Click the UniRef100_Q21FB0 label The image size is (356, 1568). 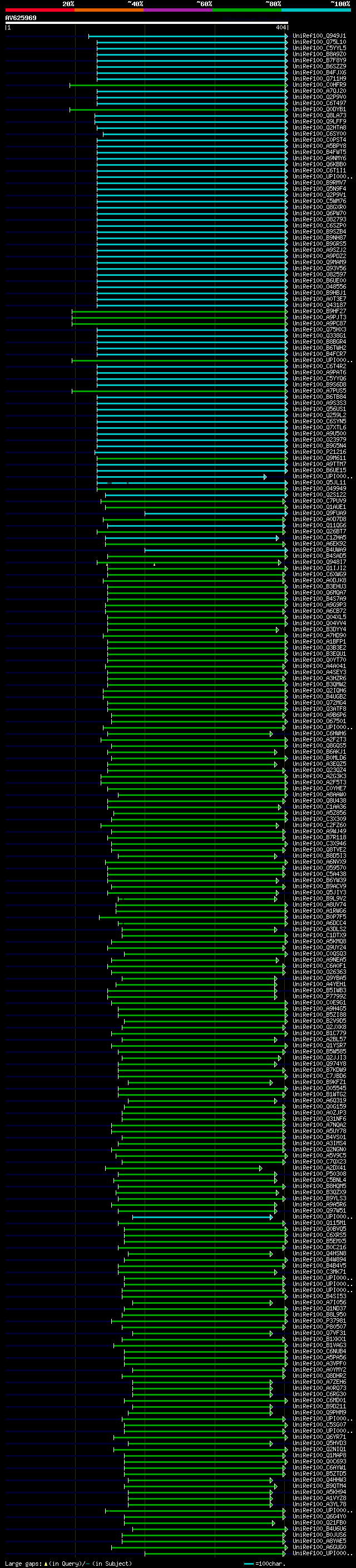319,1523
